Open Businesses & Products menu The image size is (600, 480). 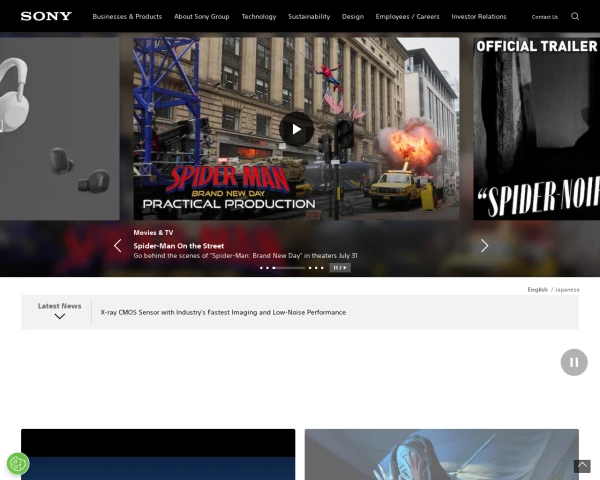pos(127,16)
